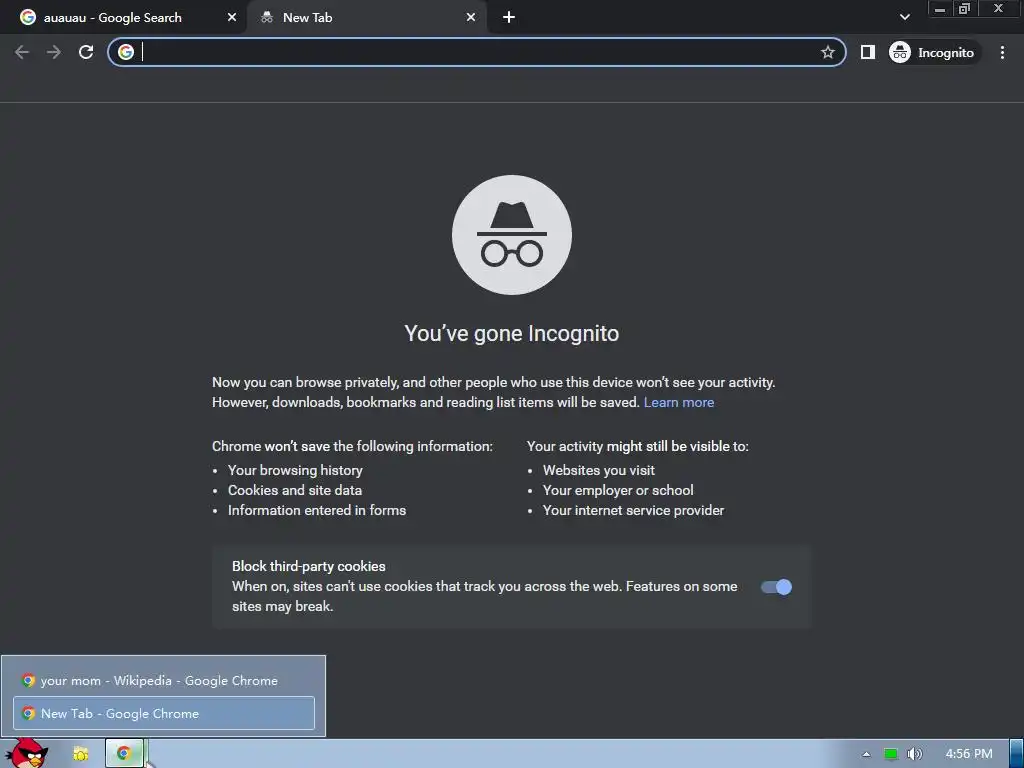Click Information entered in forms bullet

317,511
